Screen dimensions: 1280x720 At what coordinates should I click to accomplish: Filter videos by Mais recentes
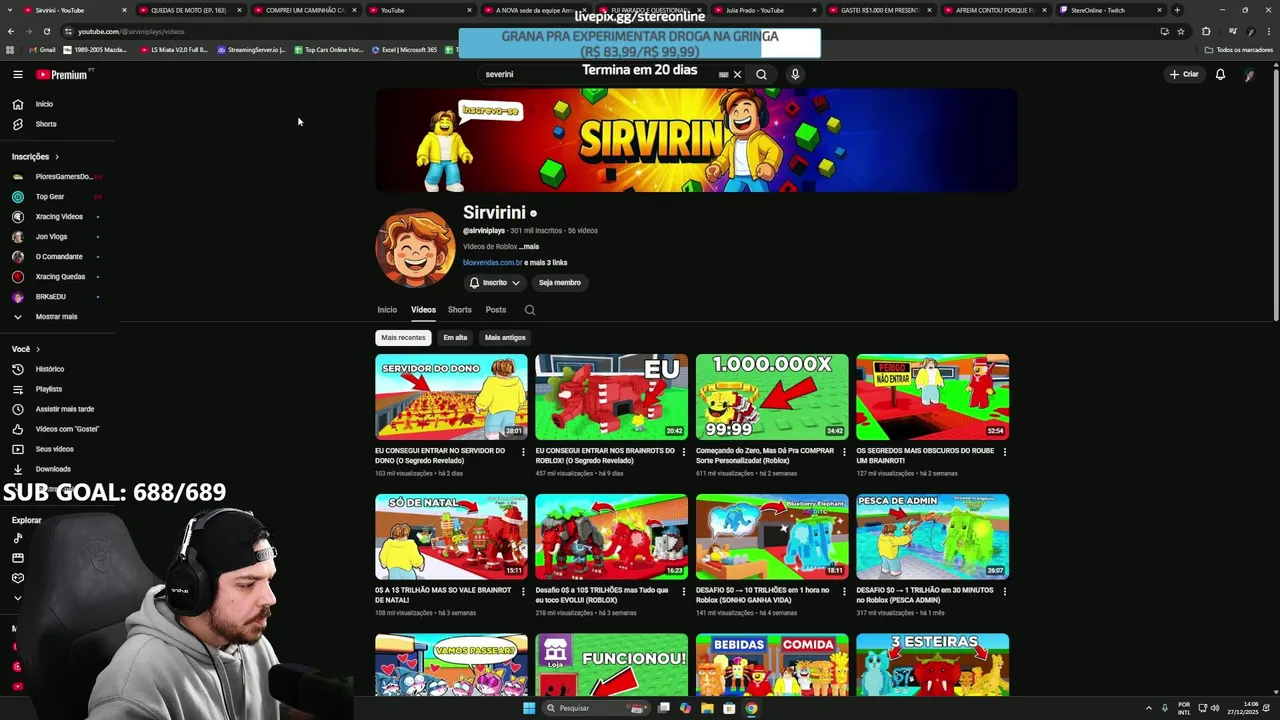[403, 338]
